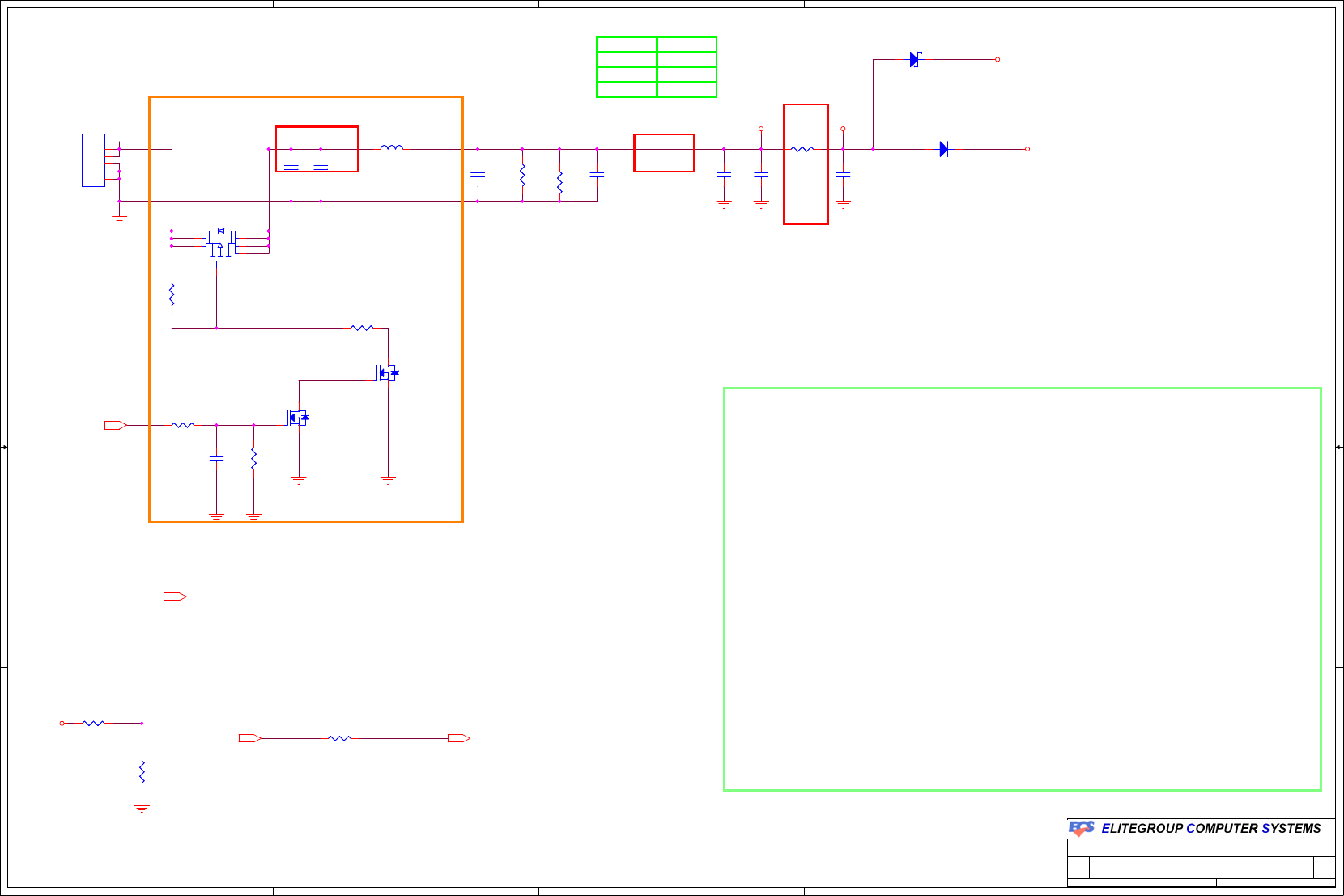Select the horizontal resistor leading to upper MOSFET drain
Screen dimensions: 1344x896
362,328
